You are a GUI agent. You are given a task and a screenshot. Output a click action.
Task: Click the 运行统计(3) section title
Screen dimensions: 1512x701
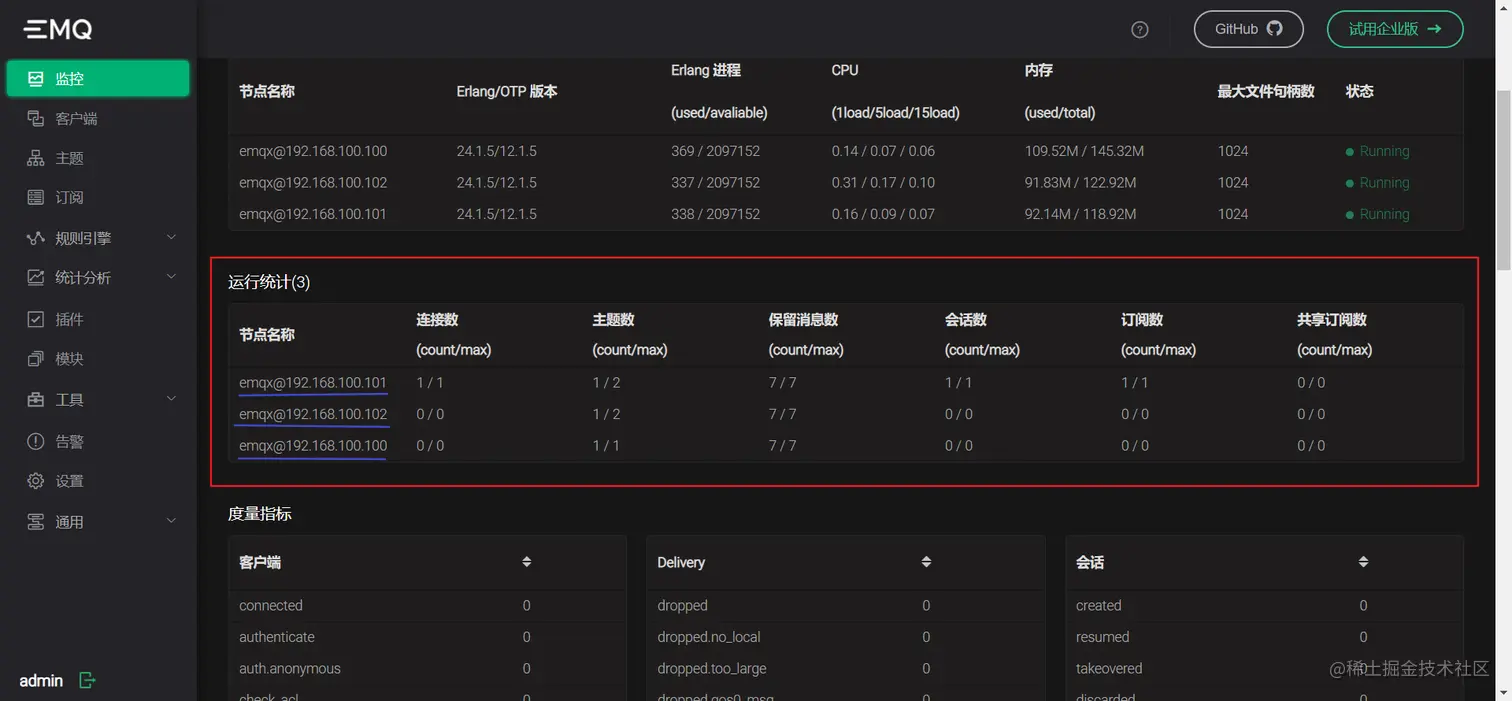pos(269,282)
